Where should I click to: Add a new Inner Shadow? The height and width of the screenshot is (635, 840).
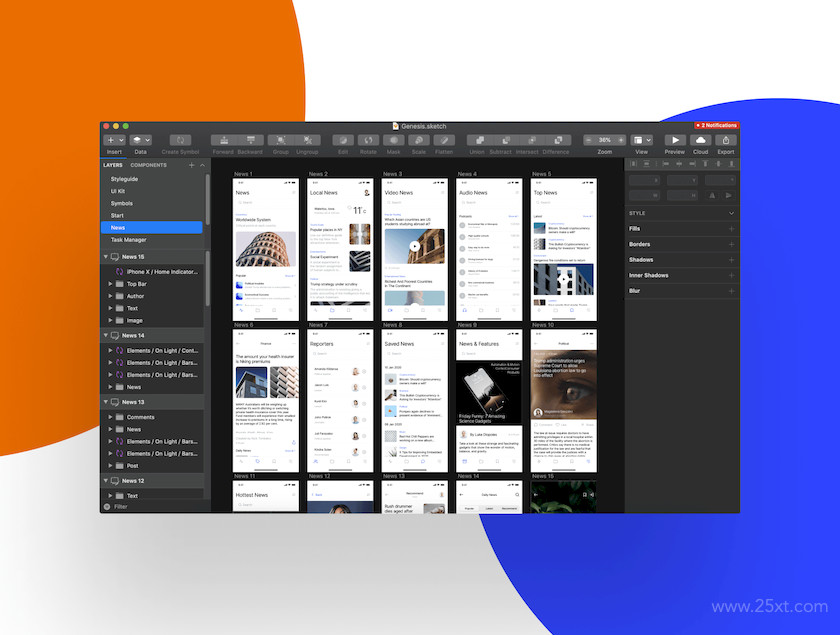[x=731, y=275]
